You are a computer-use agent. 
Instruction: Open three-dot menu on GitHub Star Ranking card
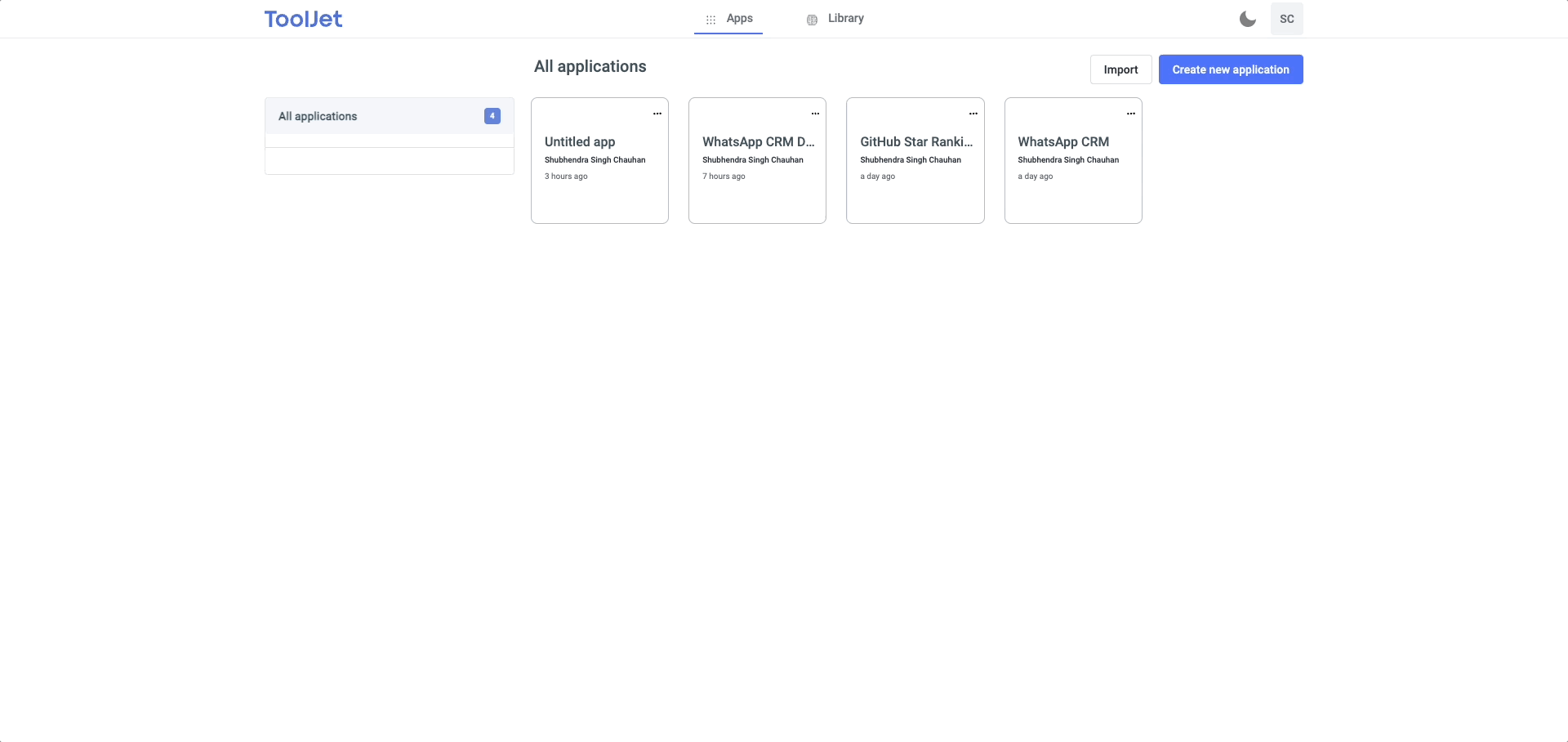pyautogui.click(x=973, y=114)
